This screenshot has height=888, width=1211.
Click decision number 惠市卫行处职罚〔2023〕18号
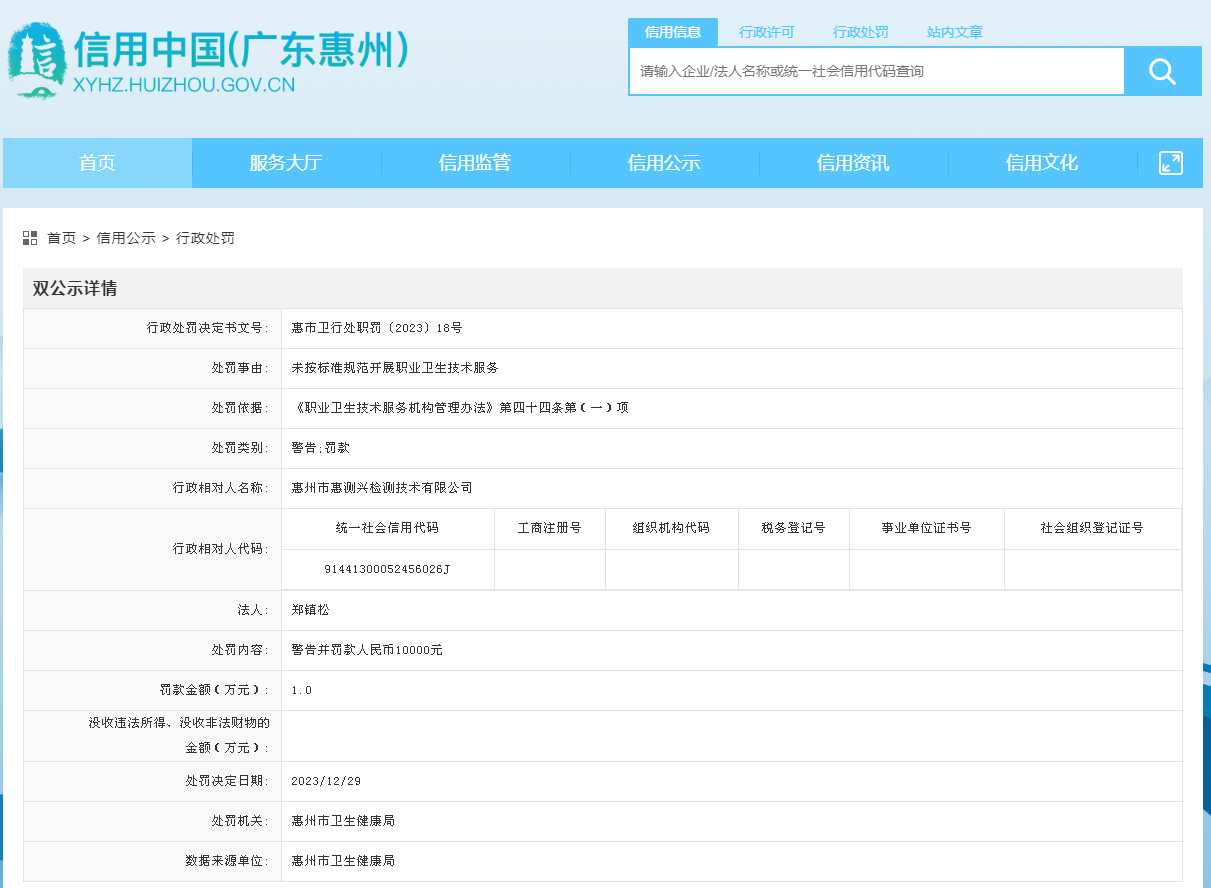coord(377,328)
